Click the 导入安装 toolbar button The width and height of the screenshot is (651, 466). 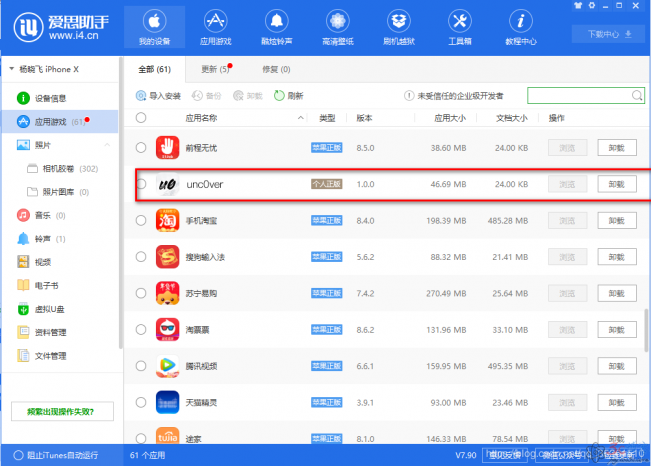point(158,96)
